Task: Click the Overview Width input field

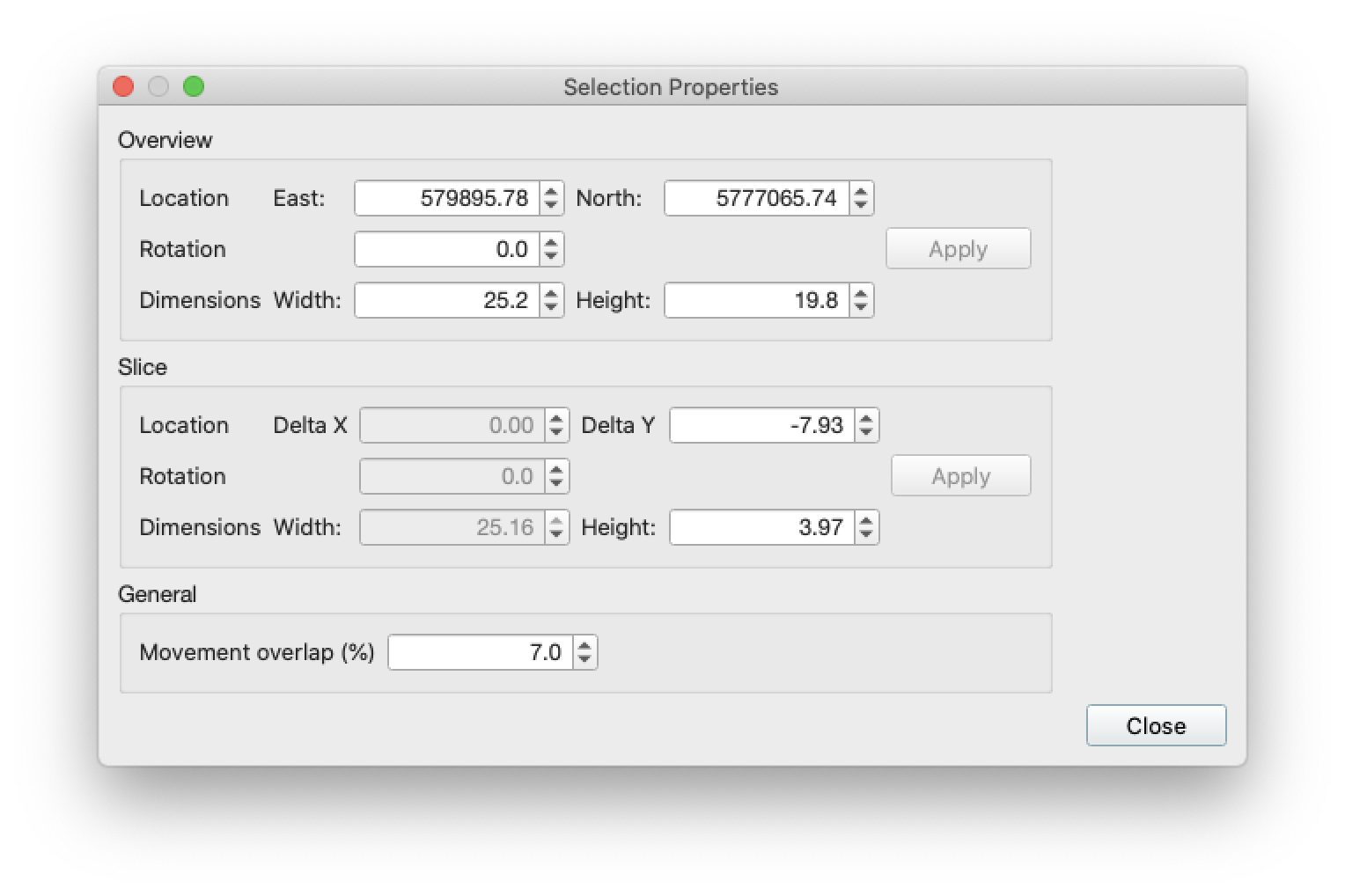Action: coord(447,300)
